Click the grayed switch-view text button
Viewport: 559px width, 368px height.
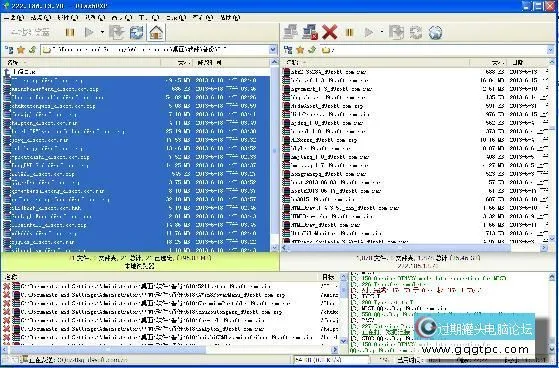[x=30, y=33]
